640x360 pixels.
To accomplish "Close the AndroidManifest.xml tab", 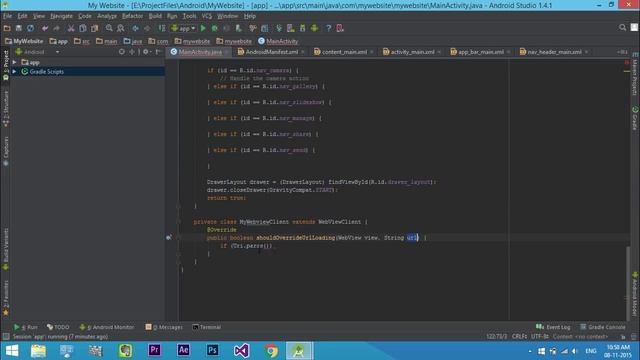I will pyautogui.click(x=302, y=52).
